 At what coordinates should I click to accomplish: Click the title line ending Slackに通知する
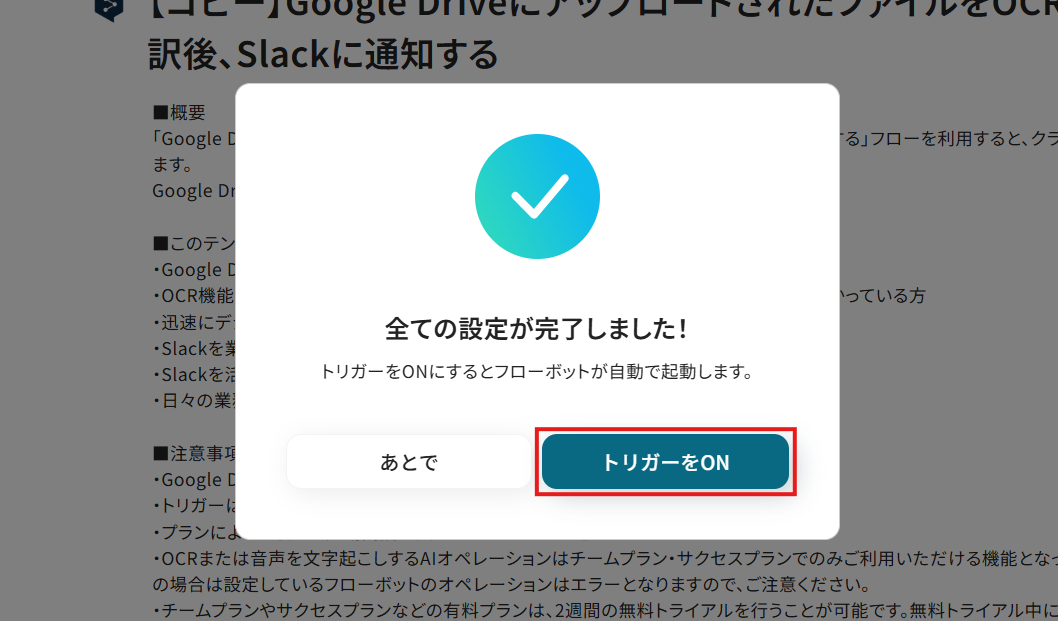(x=323, y=54)
